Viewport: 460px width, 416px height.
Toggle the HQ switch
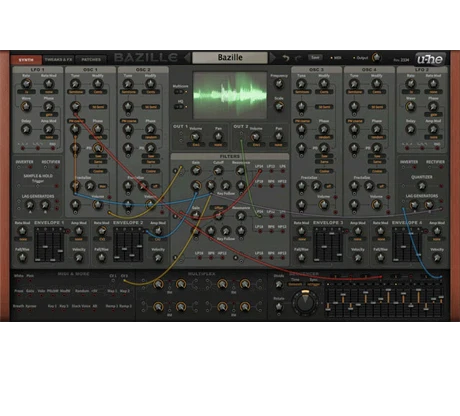click(180, 107)
